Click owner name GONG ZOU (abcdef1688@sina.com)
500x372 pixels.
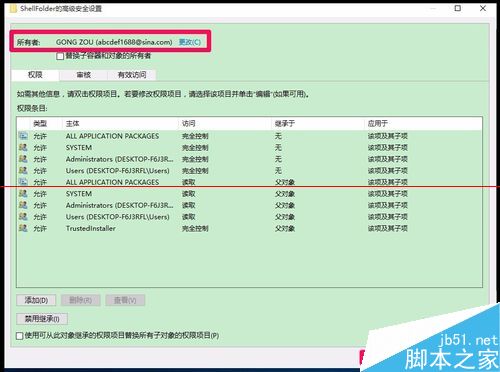pyautogui.click(x=114, y=42)
